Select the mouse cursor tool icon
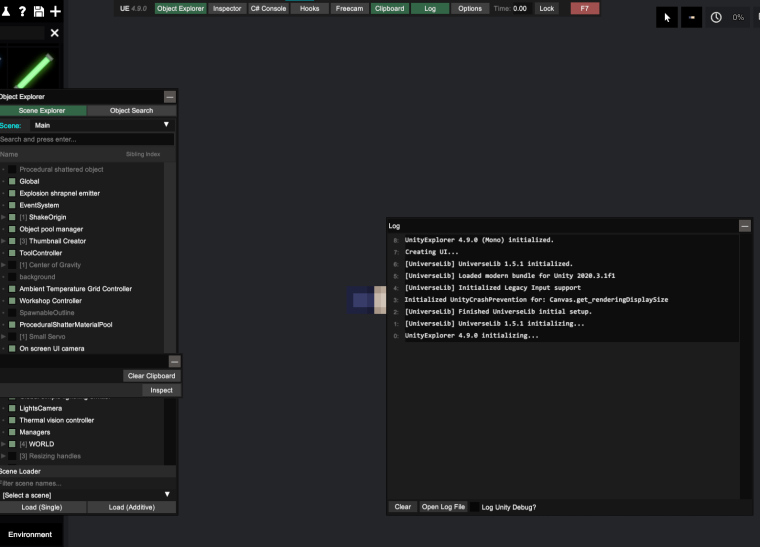760x547 pixels. (667, 17)
